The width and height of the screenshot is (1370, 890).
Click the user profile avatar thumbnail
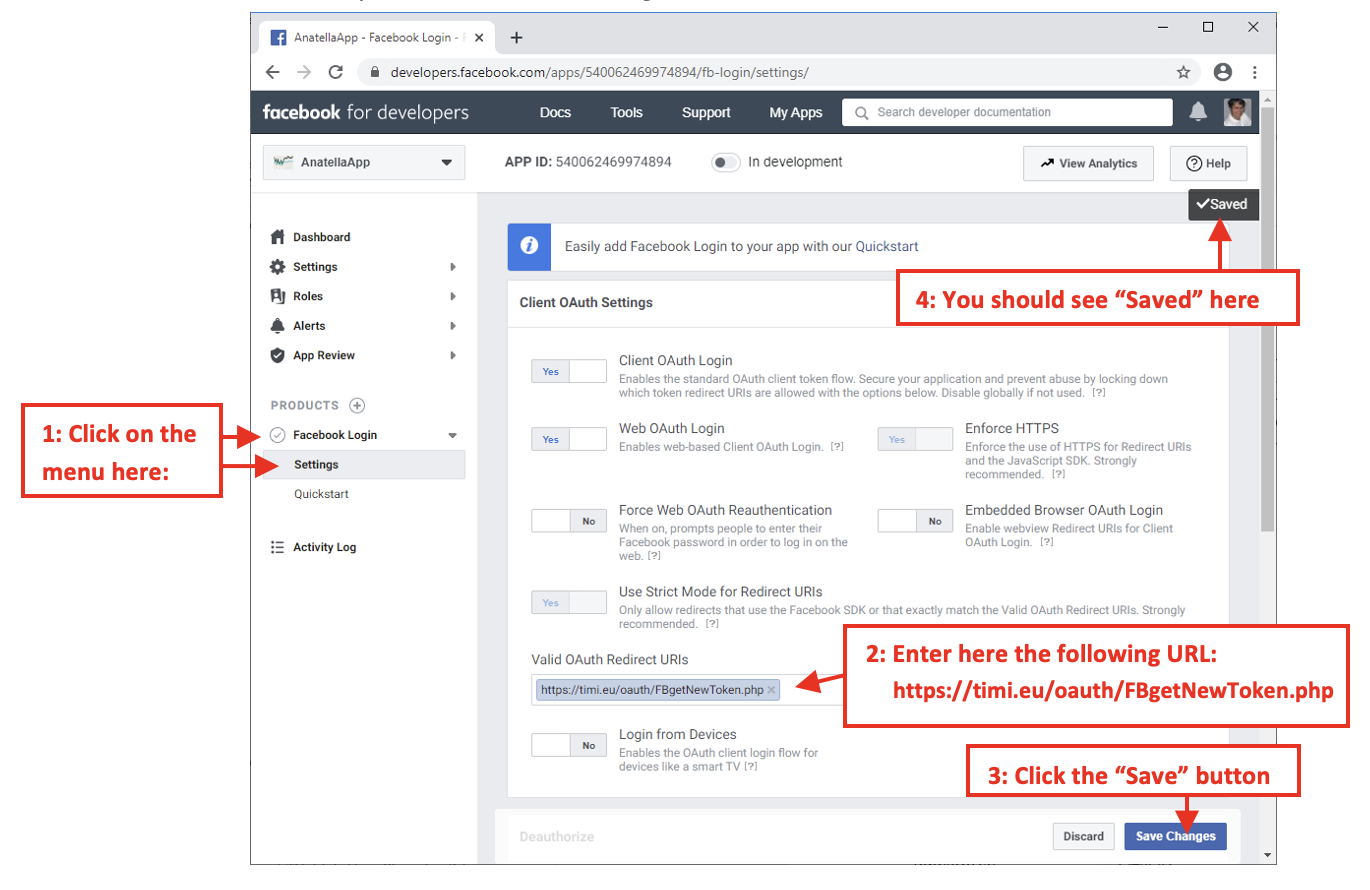[1237, 112]
